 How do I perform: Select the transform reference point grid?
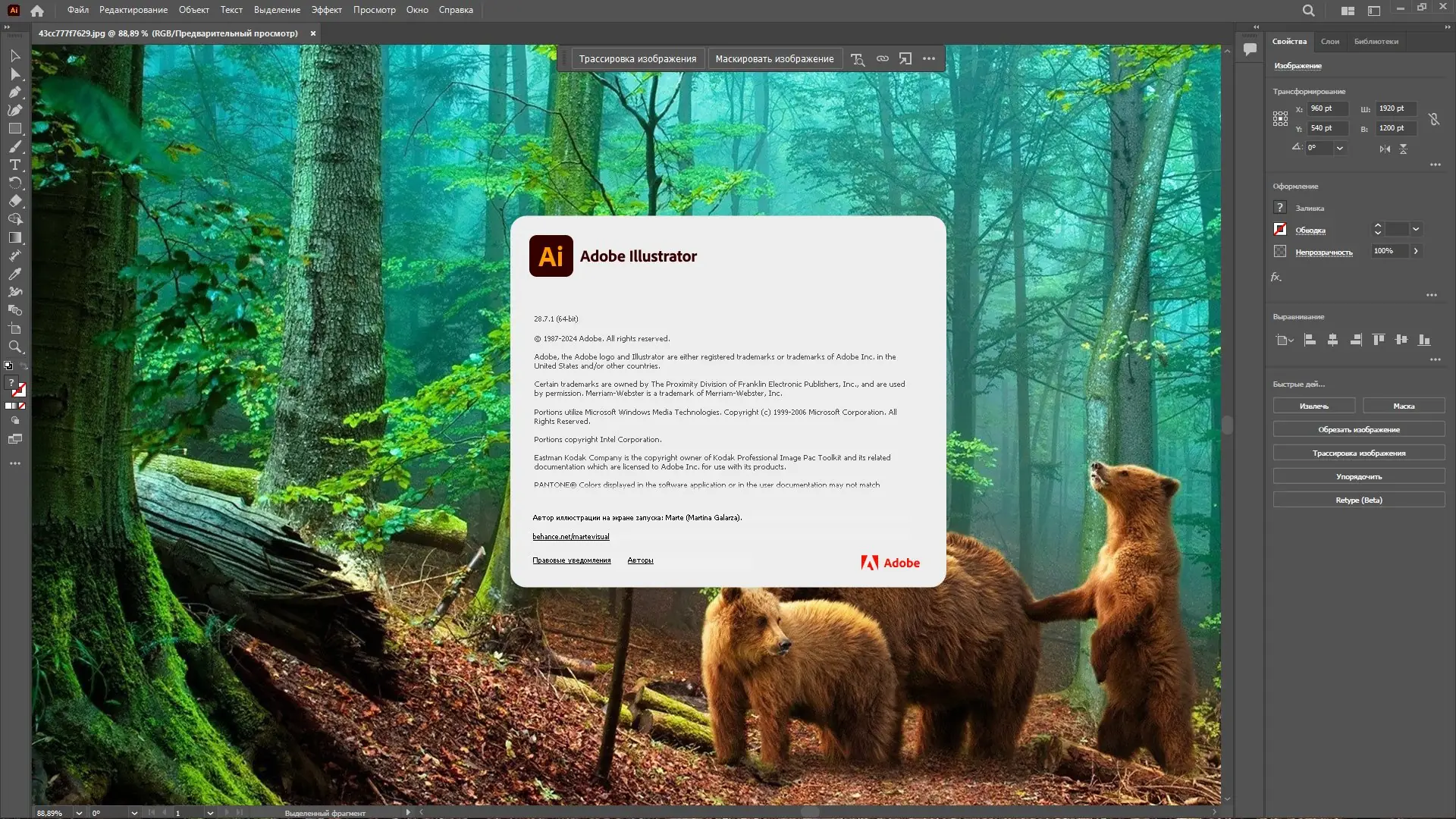click(1280, 118)
